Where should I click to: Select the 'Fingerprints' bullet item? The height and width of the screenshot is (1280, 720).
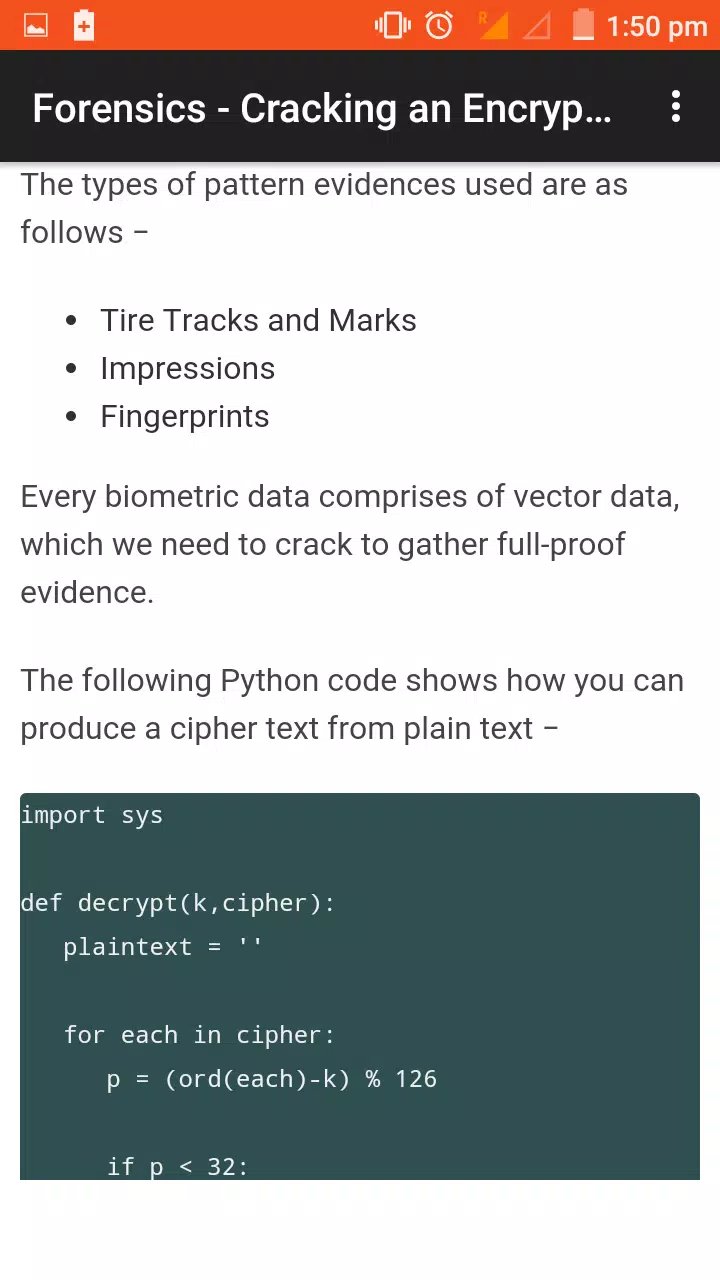pos(184,416)
